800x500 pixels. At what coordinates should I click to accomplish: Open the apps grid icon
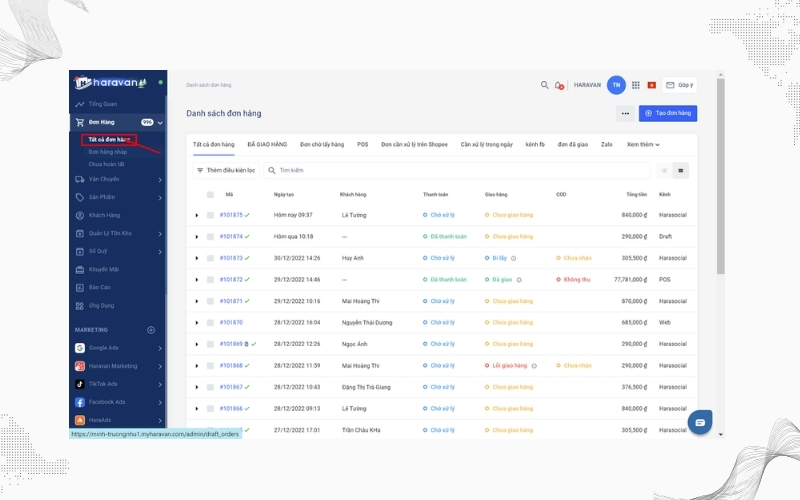tap(635, 86)
